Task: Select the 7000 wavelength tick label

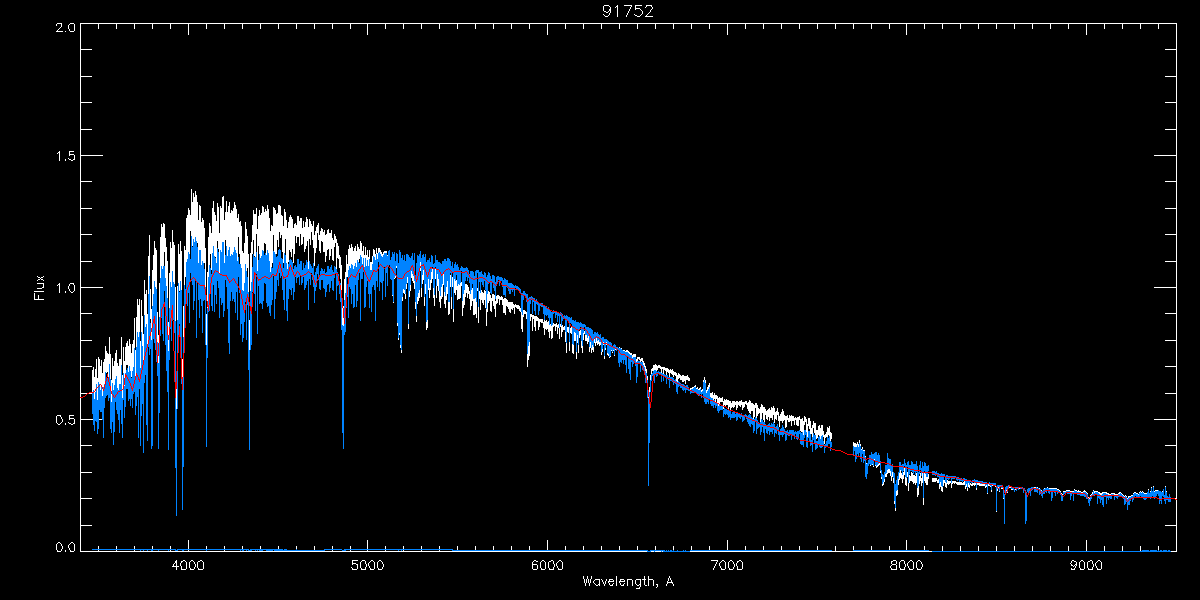Action: tap(727, 565)
